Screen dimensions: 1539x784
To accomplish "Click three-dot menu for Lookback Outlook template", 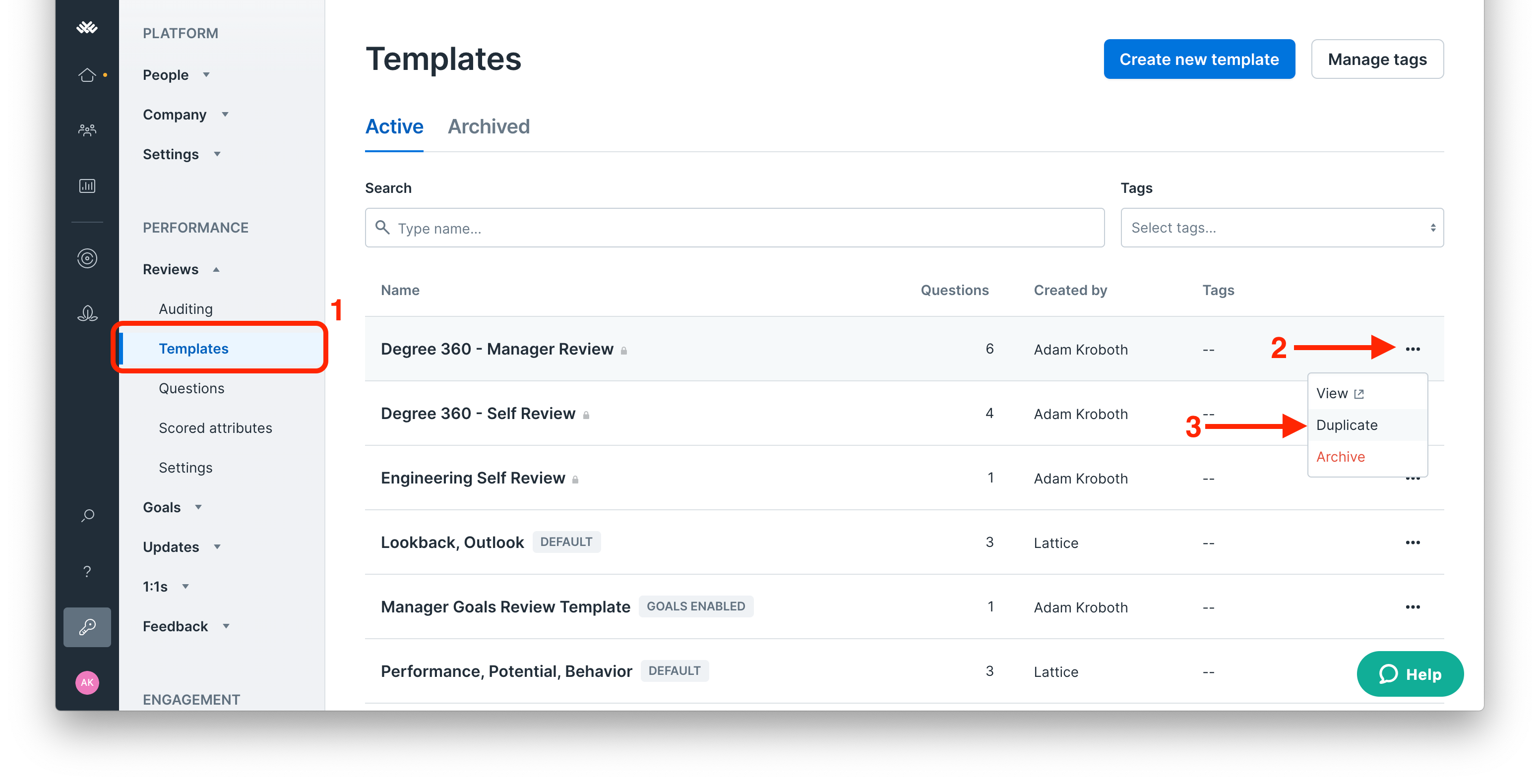I will click(1413, 542).
